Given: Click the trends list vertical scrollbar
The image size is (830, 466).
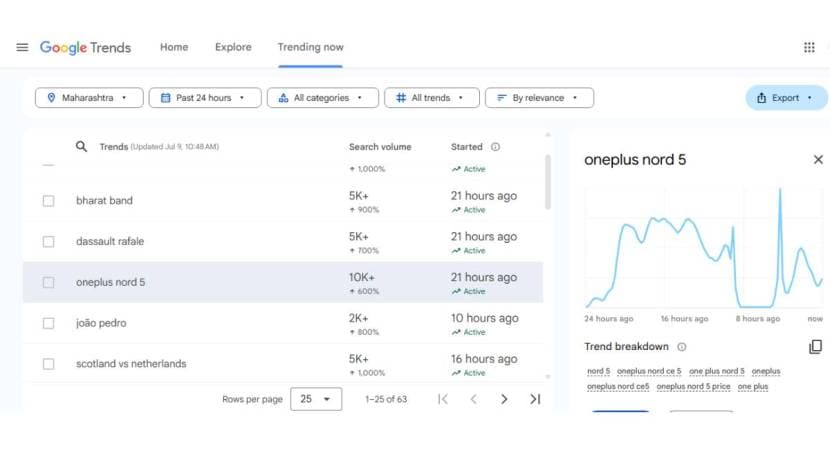Looking at the screenshot, I should [548, 182].
